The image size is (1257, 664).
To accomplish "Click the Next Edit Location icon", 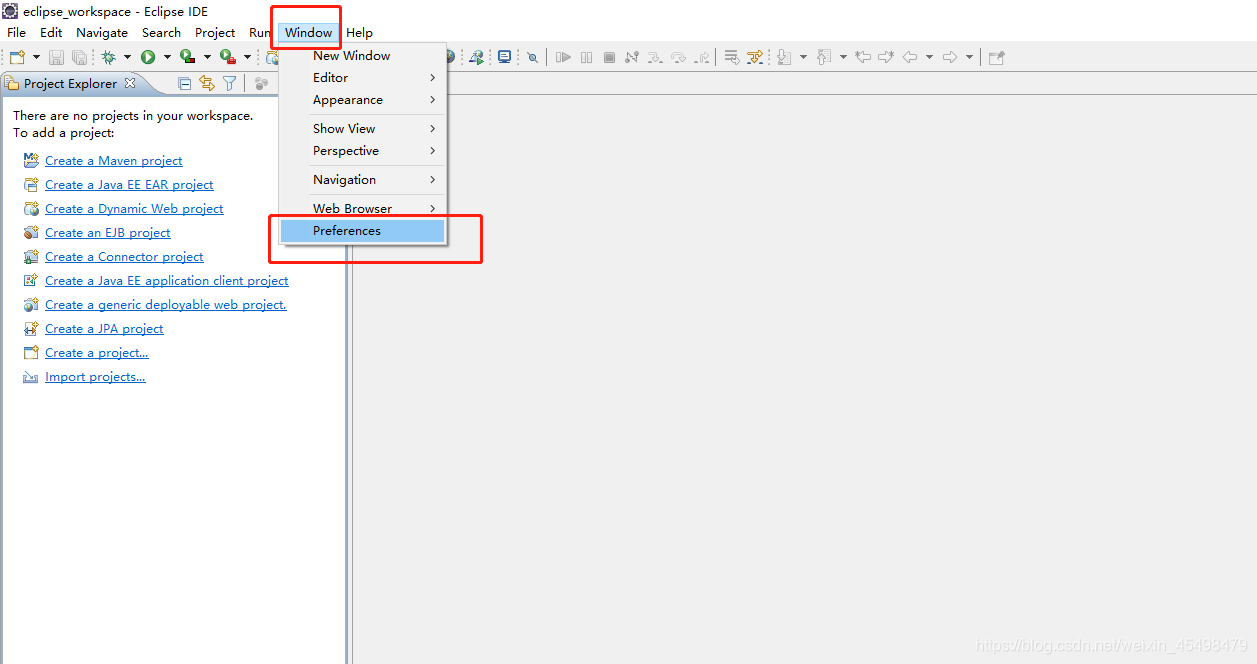I will point(886,57).
